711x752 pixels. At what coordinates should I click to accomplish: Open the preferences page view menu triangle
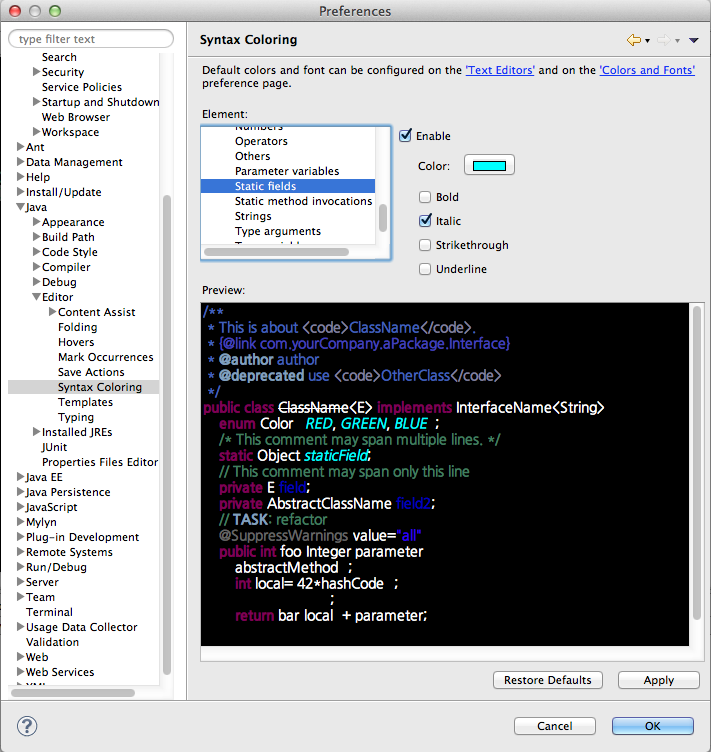pyautogui.click(x=693, y=40)
